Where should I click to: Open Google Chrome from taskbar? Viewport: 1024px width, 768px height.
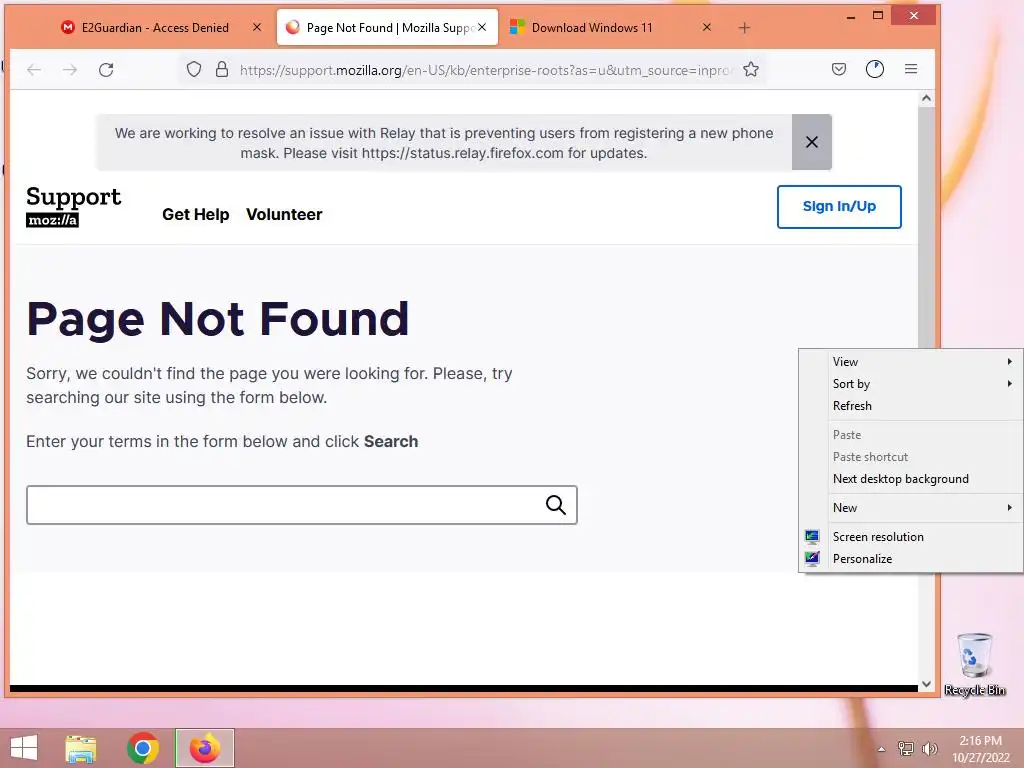(143, 748)
